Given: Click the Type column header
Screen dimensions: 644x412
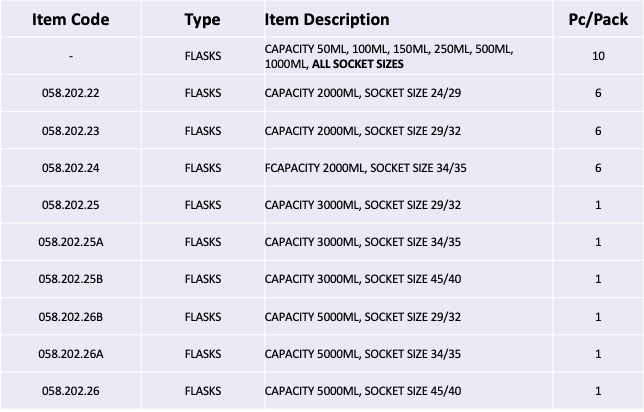Looking at the screenshot, I should [203, 19].
